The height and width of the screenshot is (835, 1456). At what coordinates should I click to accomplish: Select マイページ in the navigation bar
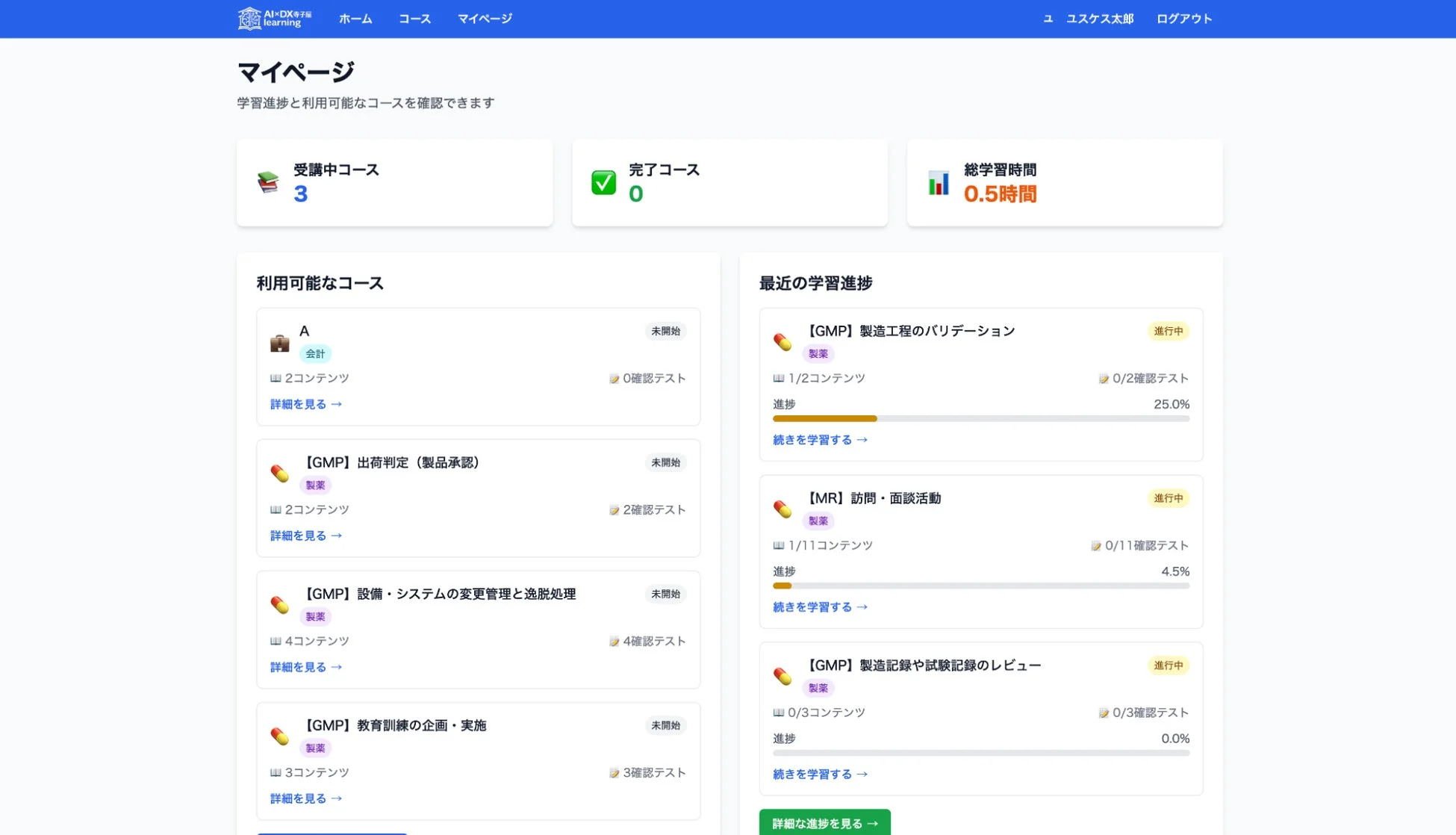point(485,19)
